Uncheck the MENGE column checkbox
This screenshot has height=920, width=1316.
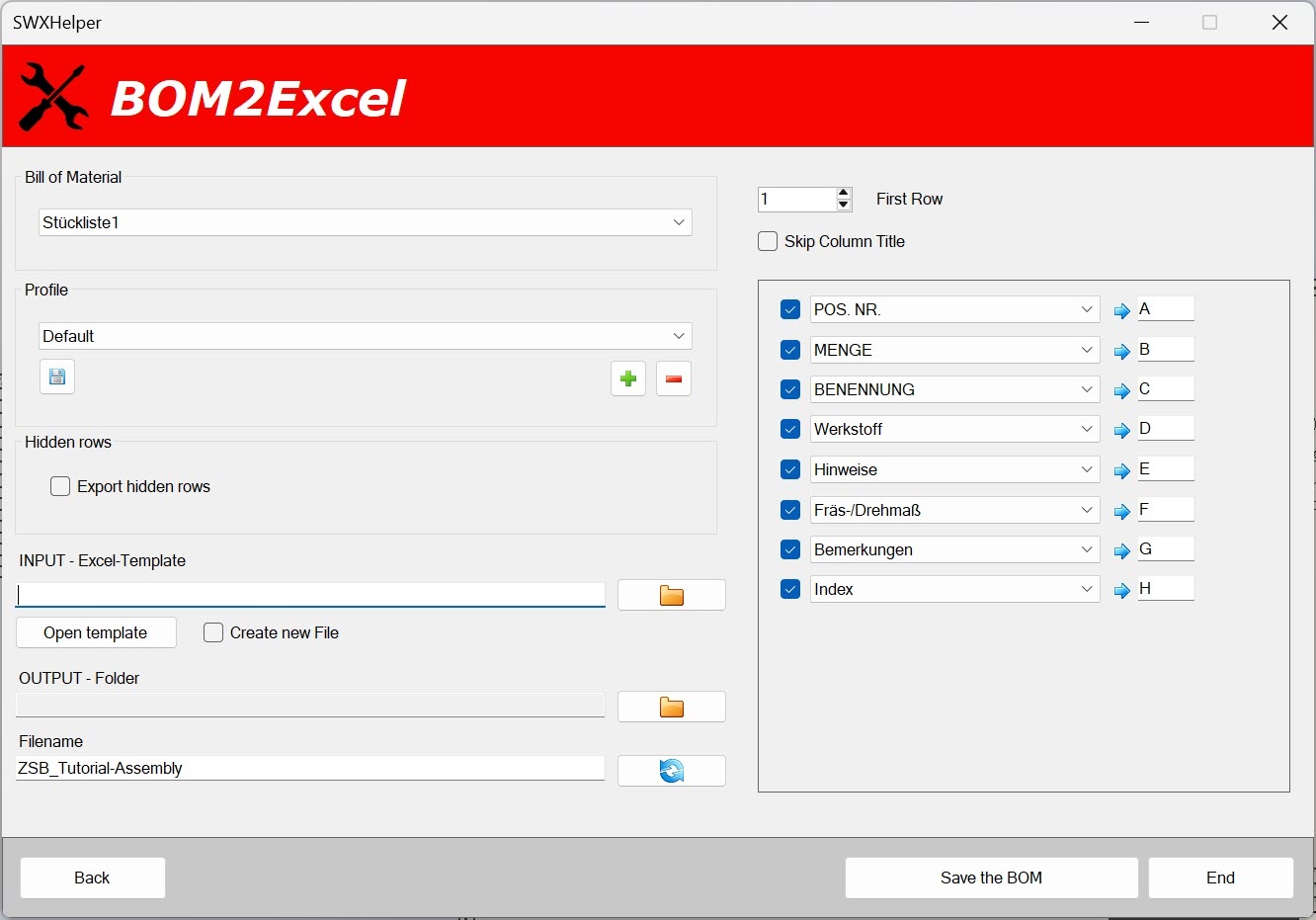coord(790,350)
